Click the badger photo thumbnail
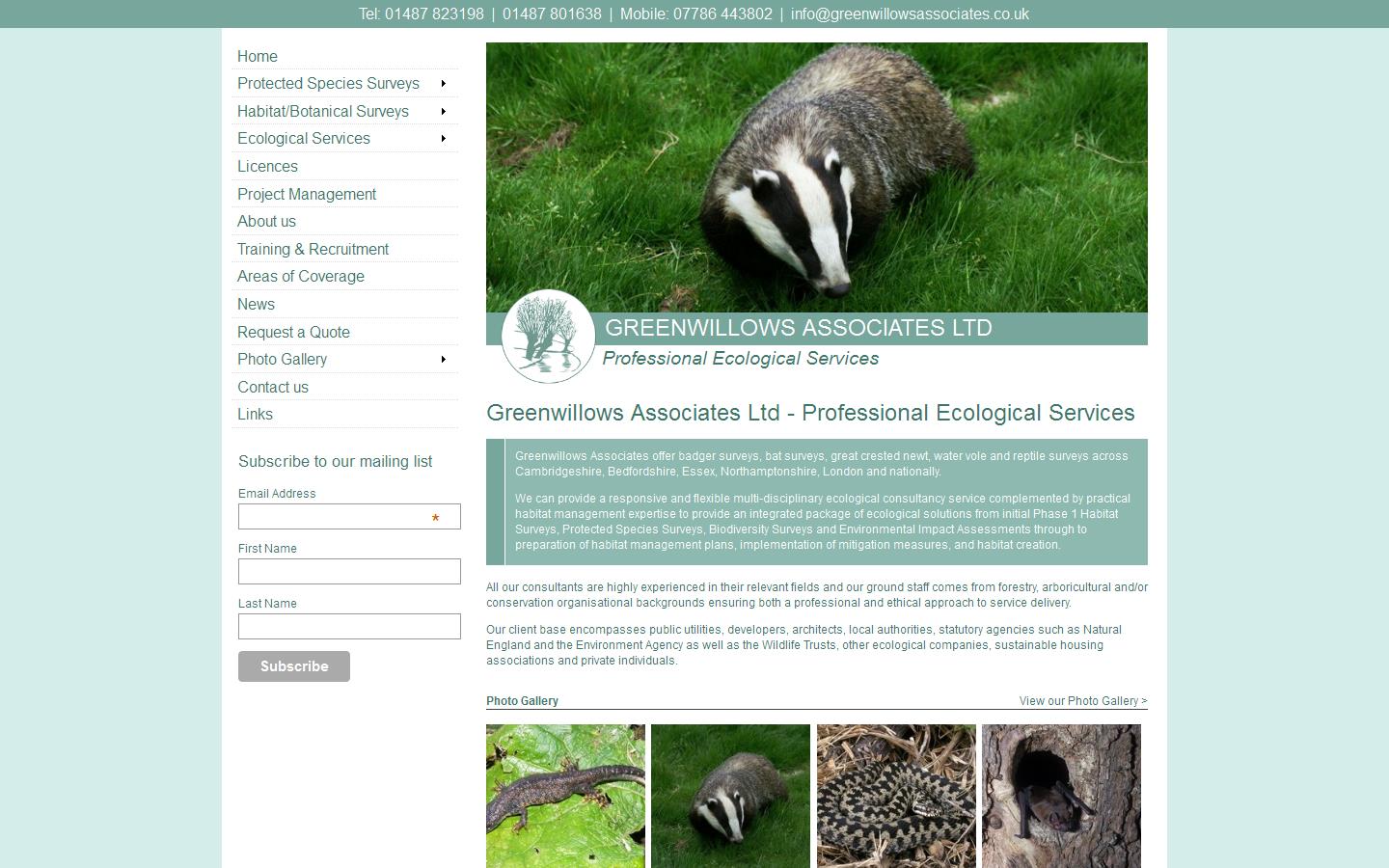Image resolution: width=1389 pixels, height=868 pixels. click(730, 796)
